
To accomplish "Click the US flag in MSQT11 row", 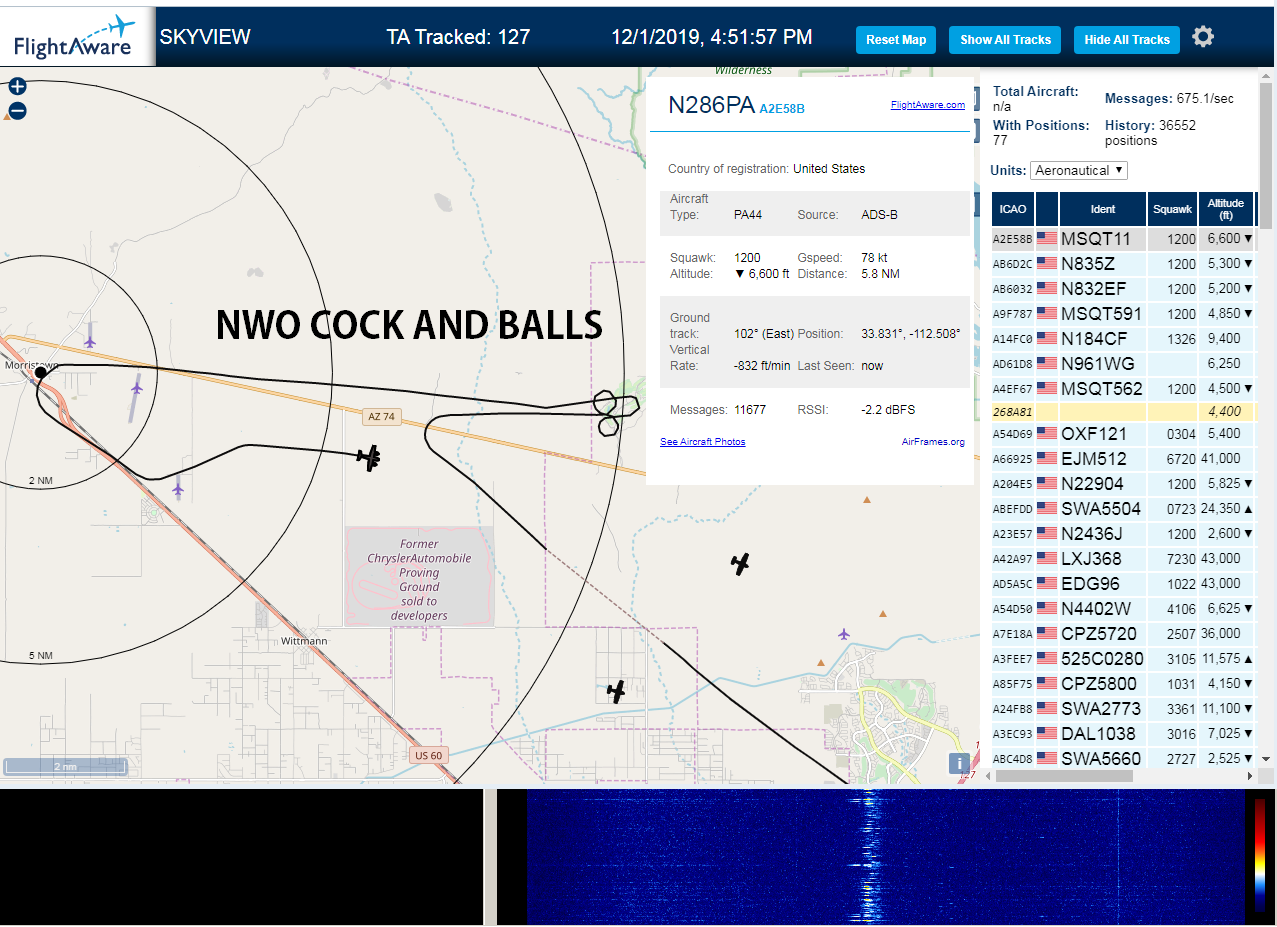I will pos(1047,238).
